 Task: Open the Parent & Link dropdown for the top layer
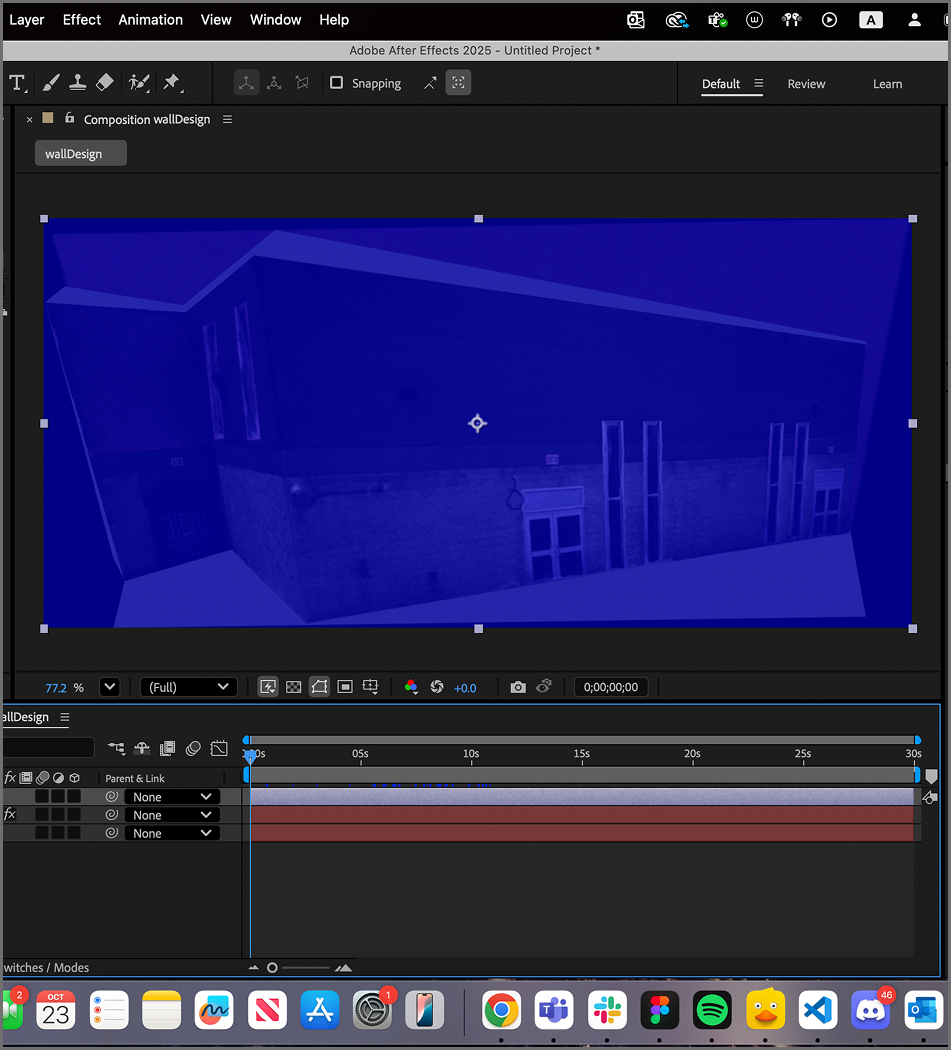point(172,796)
